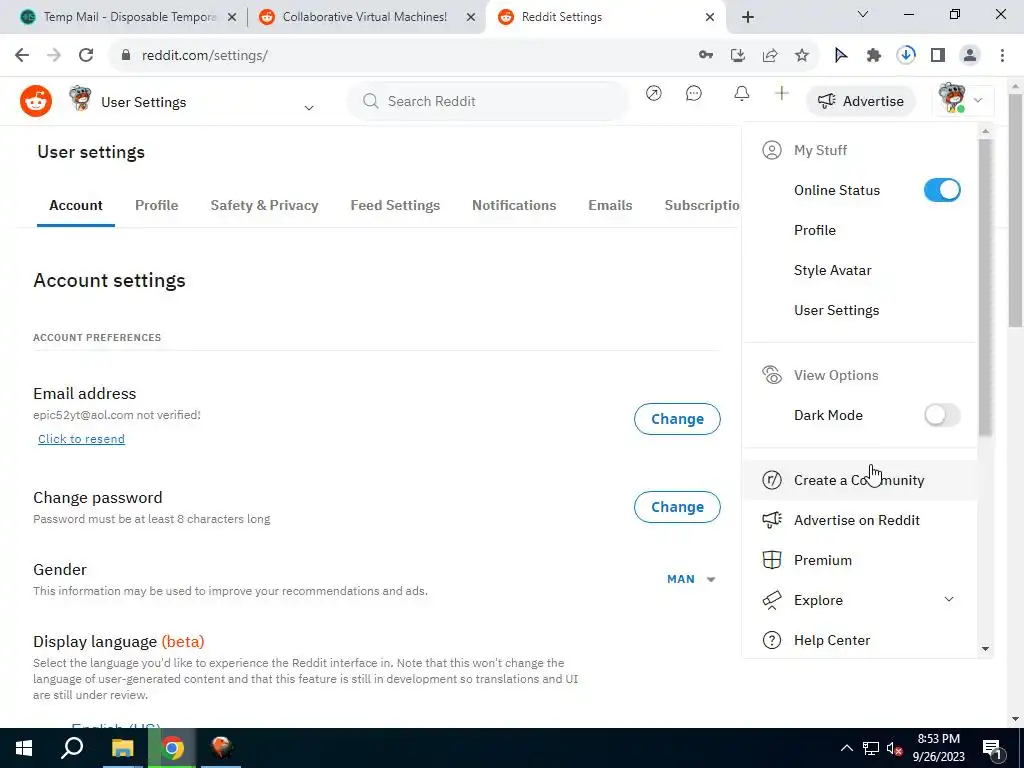Expand the Explore section in menu
The width and height of the screenshot is (1024, 768).
(949, 600)
